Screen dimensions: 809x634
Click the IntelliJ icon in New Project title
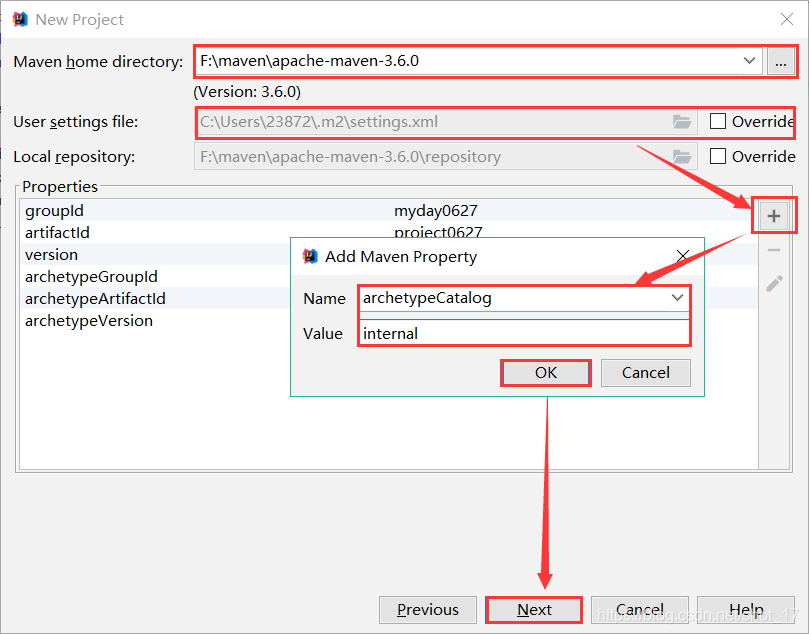(x=20, y=19)
